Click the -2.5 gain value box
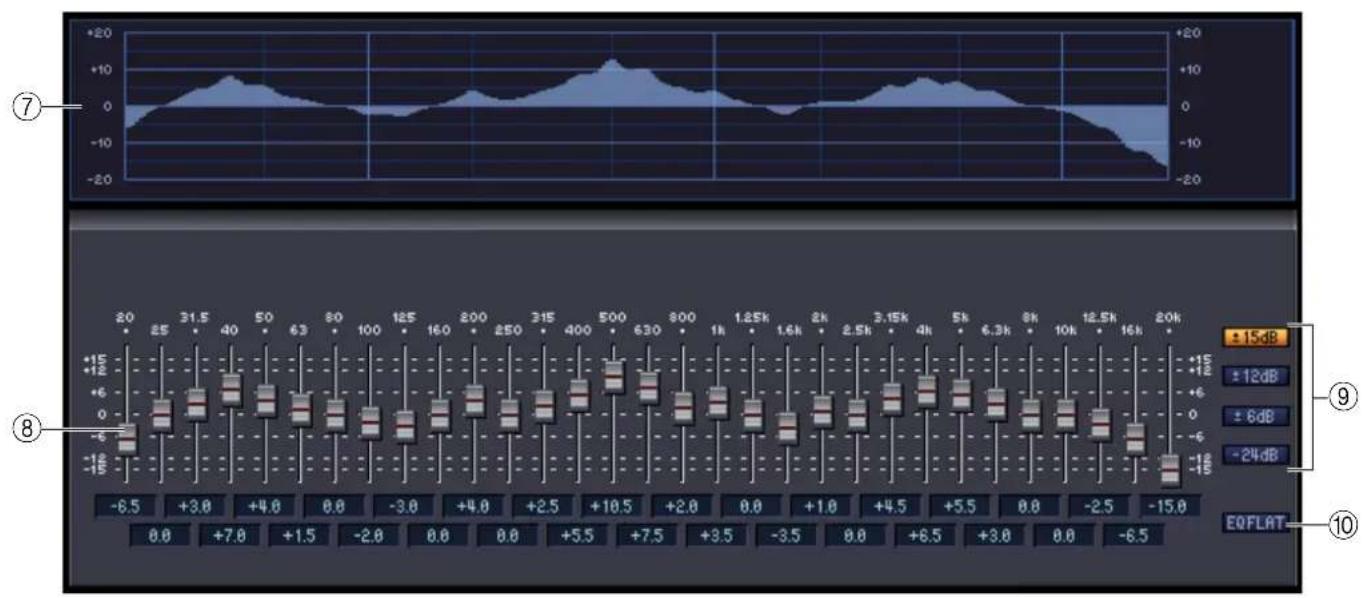The width and height of the screenshot is (1365, 598). 1099,506
